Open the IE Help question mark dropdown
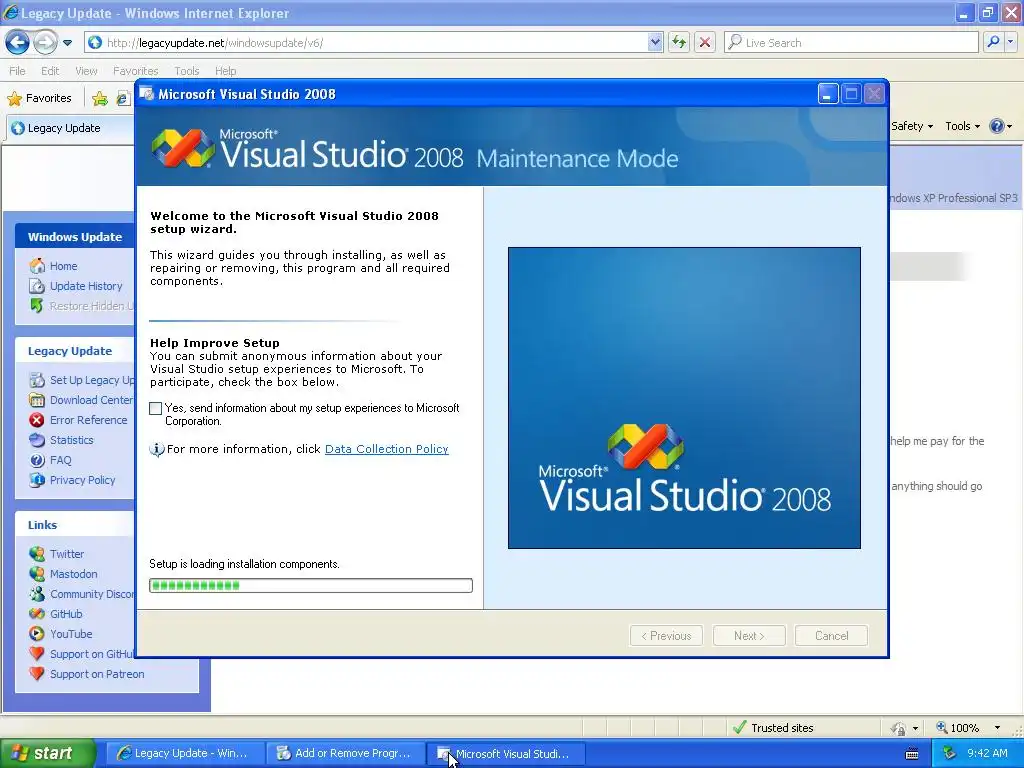This screenshot has height=768, width=1024. (x=1000, y=127)
